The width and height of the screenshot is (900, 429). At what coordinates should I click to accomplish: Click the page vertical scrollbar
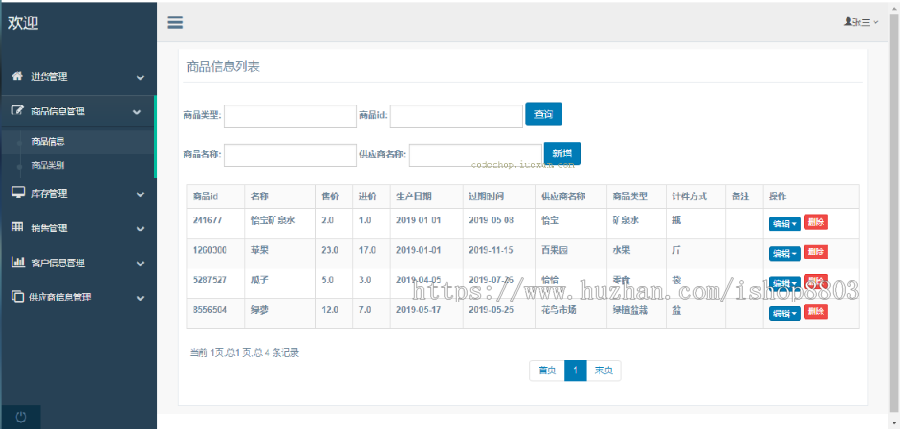click(x=894, y=215)
